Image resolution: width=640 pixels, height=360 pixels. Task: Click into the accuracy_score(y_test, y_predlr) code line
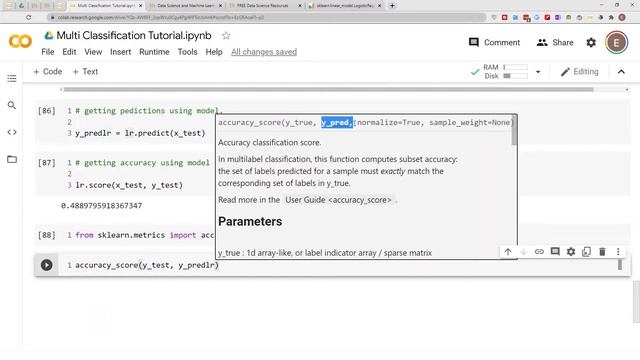(147, 265)
